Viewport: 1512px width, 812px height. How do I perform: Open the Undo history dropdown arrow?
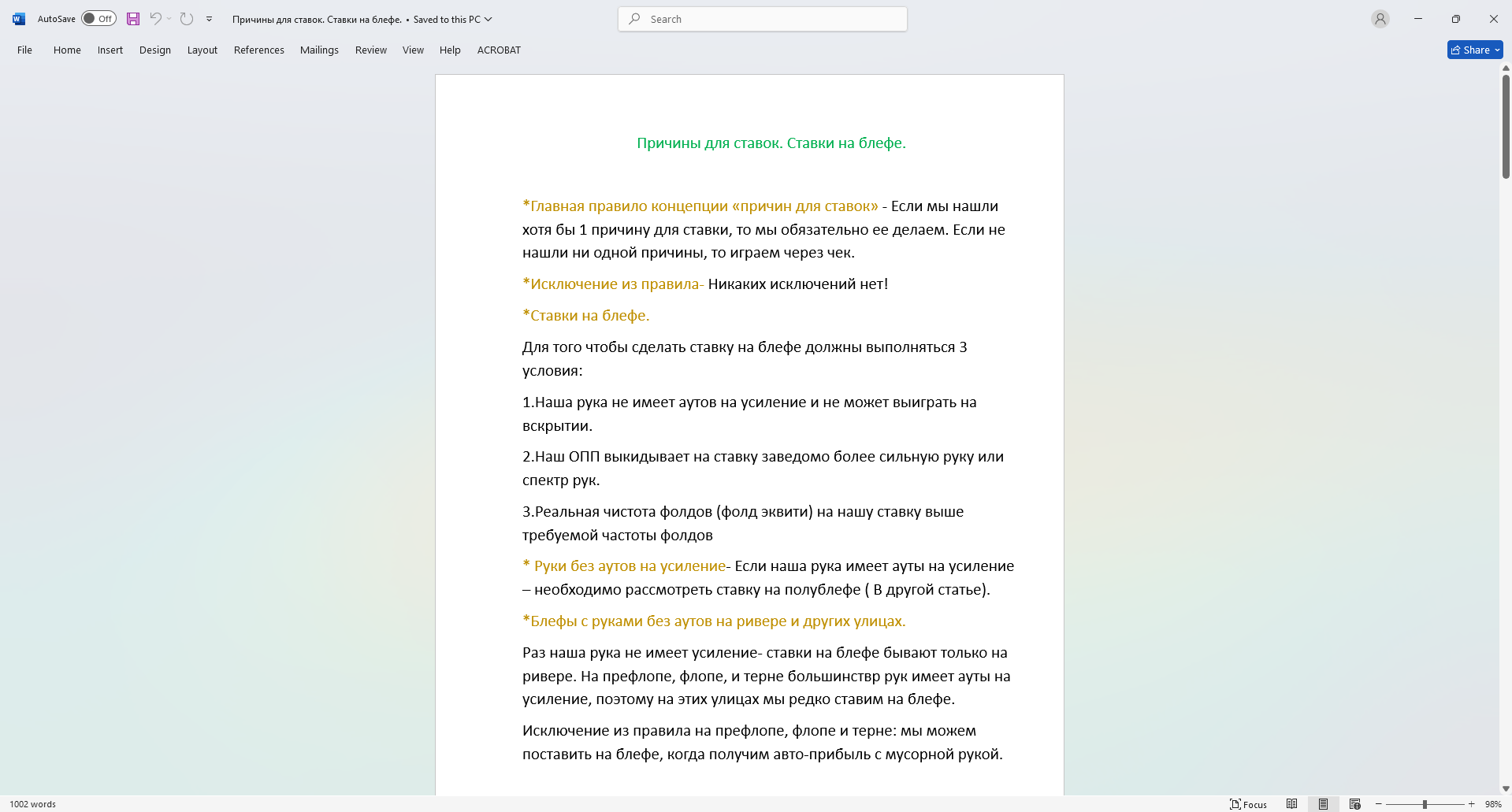pos(169,19)
